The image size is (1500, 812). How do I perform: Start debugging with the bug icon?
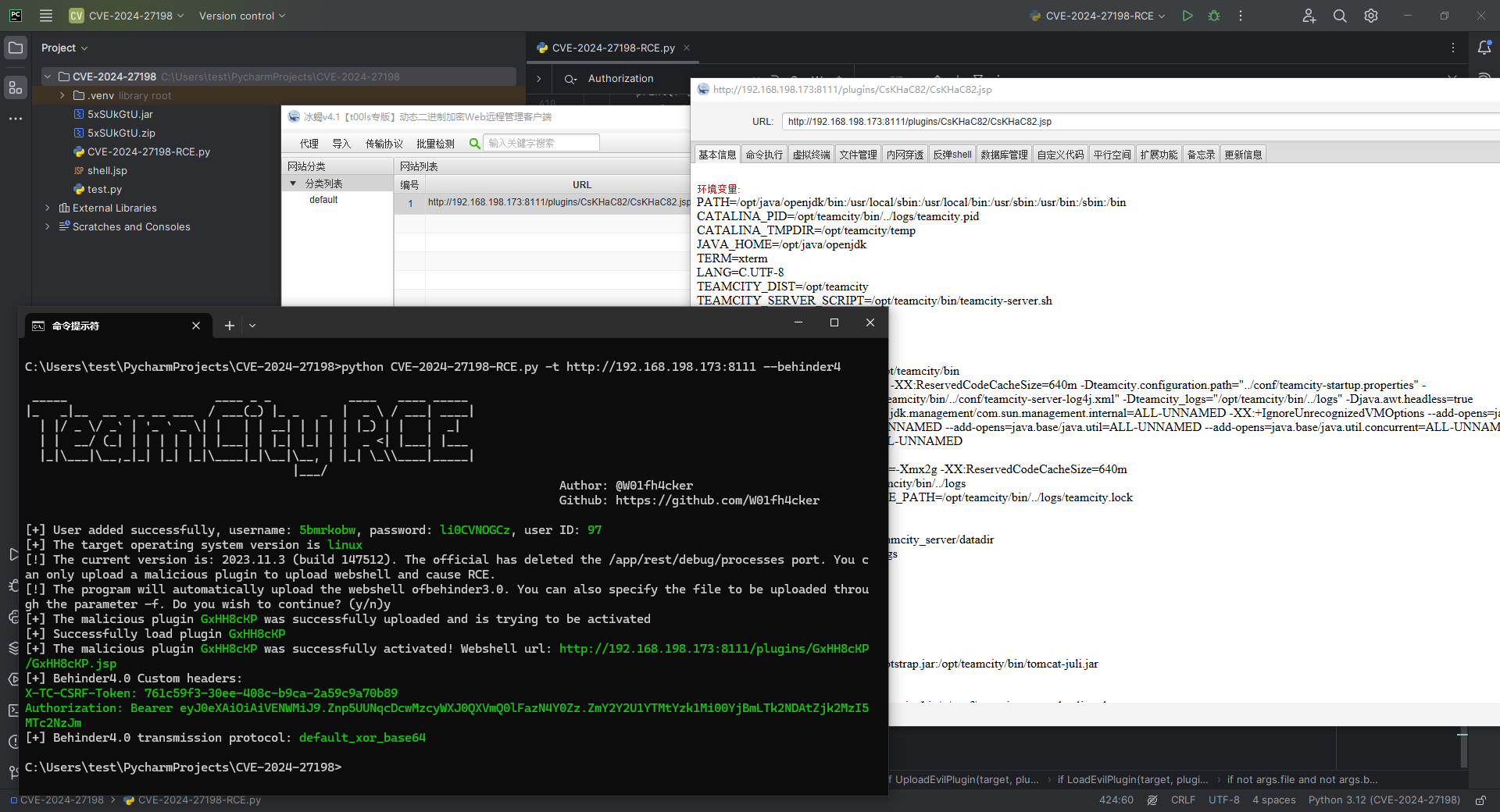1214,16
